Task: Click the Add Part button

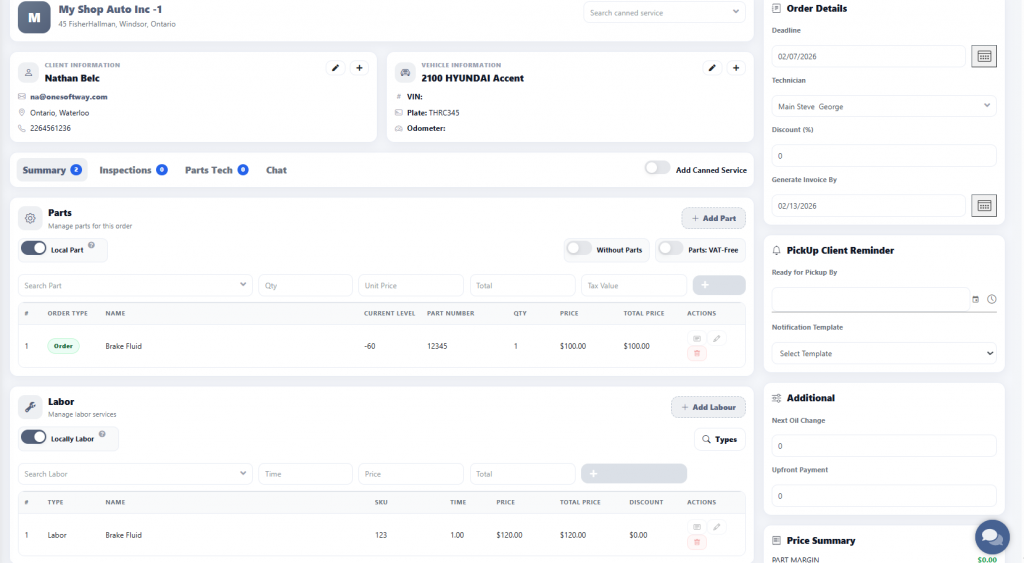Action: (713, 218)
